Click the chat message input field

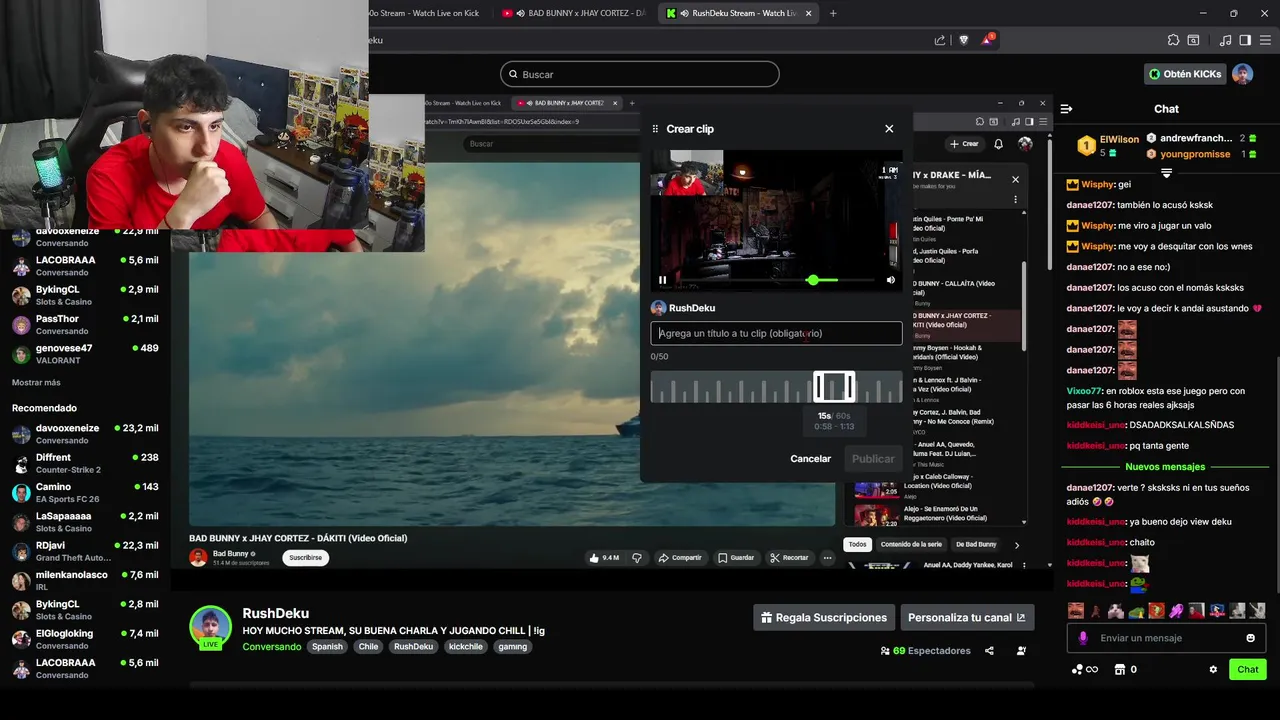click(1166, 638)
